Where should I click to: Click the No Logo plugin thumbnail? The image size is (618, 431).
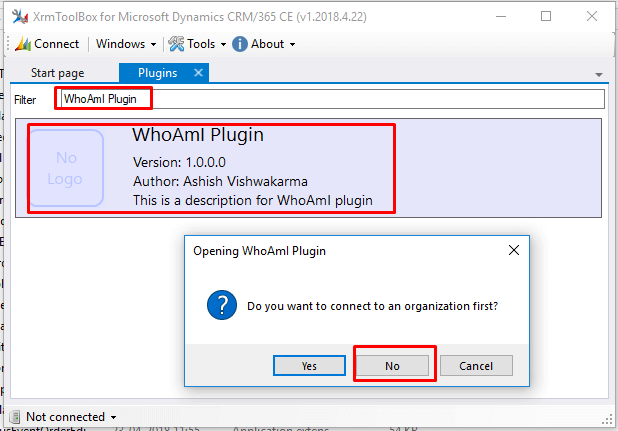point(66,168)
